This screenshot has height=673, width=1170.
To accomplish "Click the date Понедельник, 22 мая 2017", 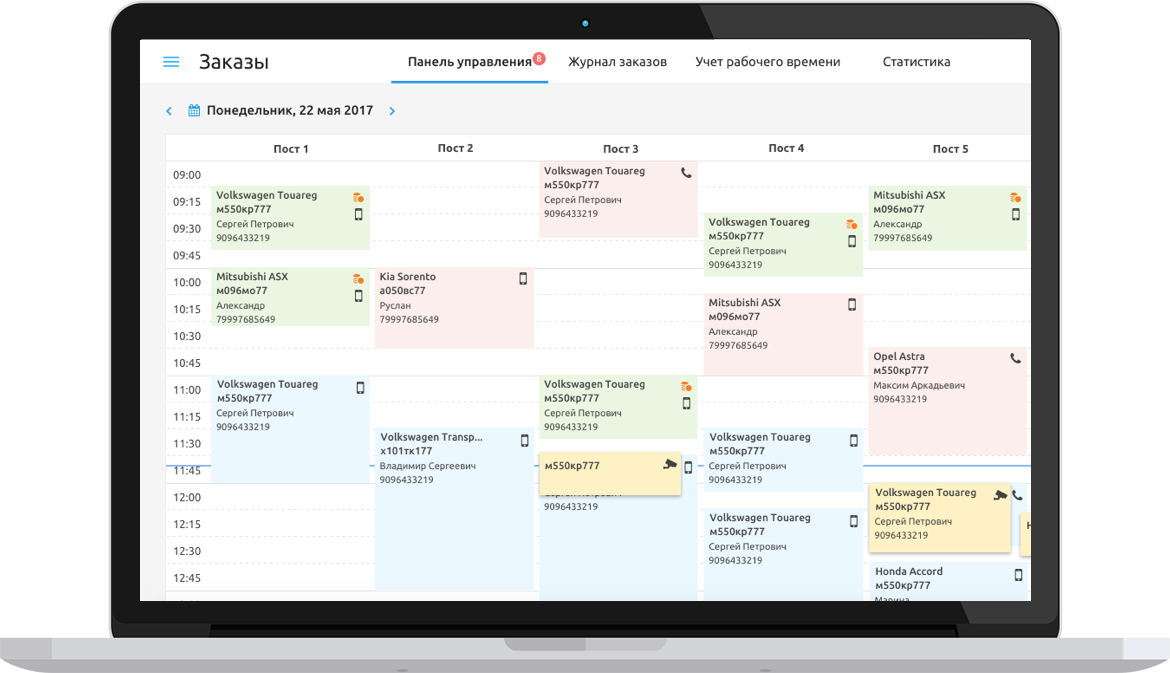I will (290, 110).
